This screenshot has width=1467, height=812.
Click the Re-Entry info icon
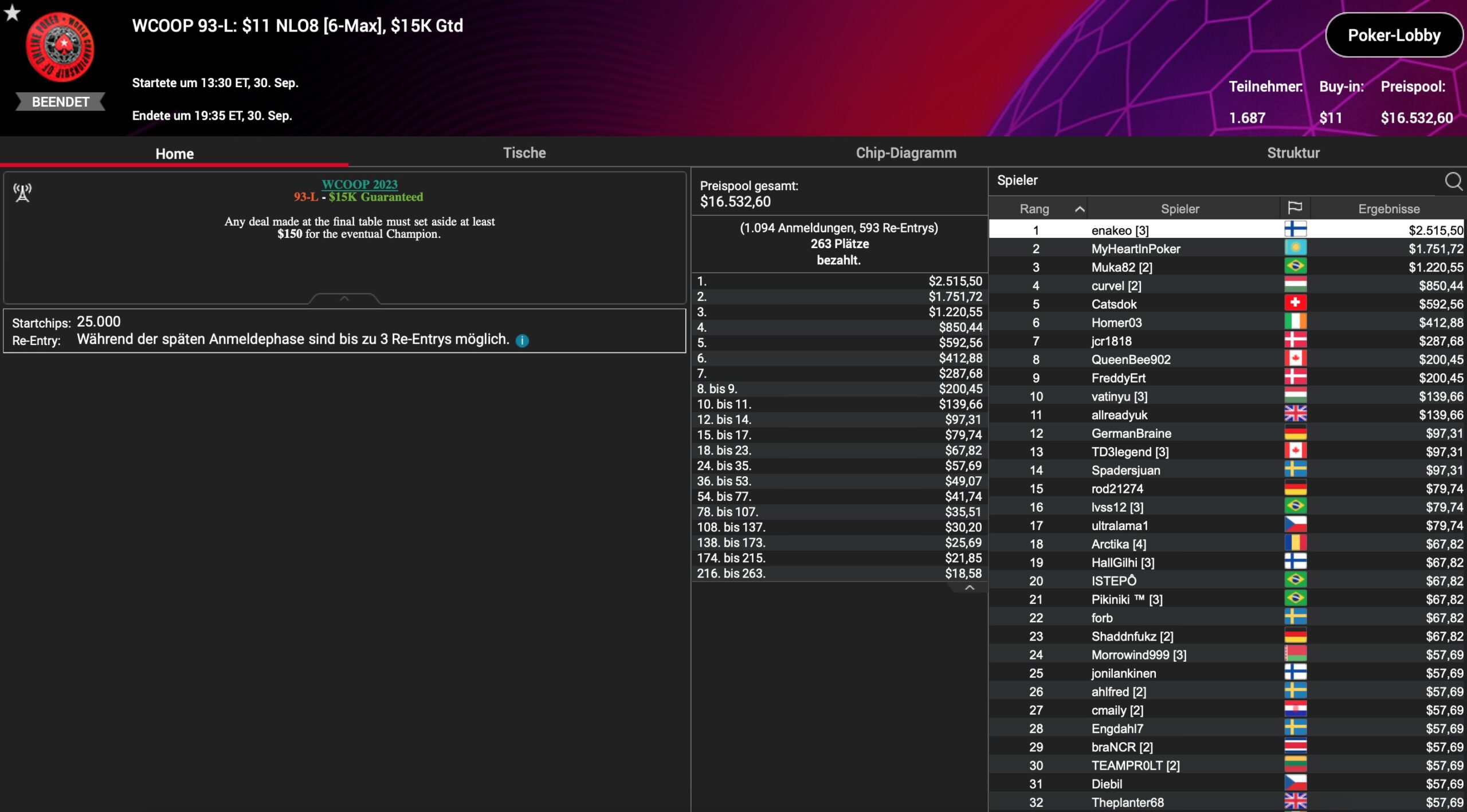click(x=522, y=340)
